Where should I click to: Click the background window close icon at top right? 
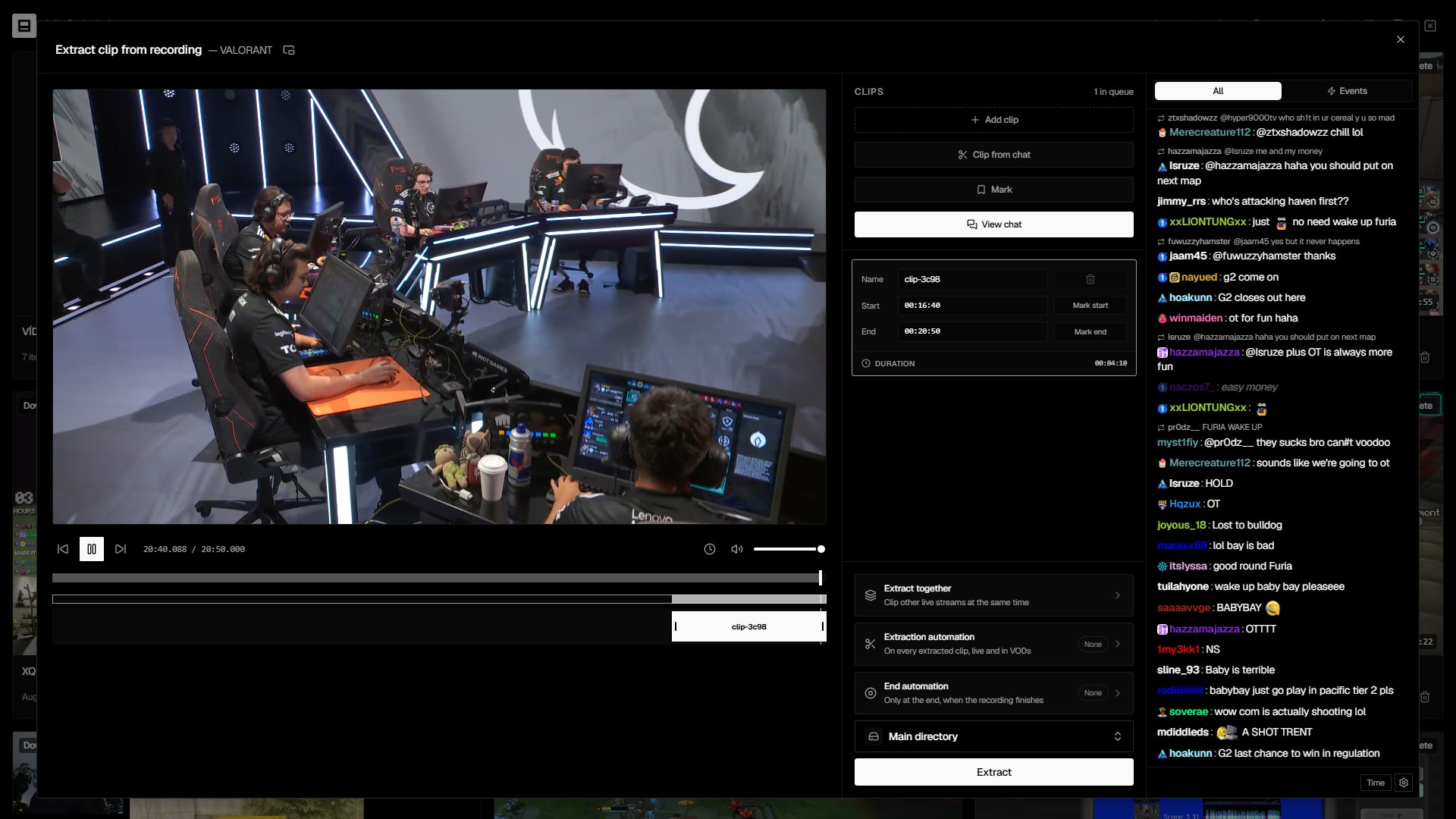click(x=1430, y=26)
